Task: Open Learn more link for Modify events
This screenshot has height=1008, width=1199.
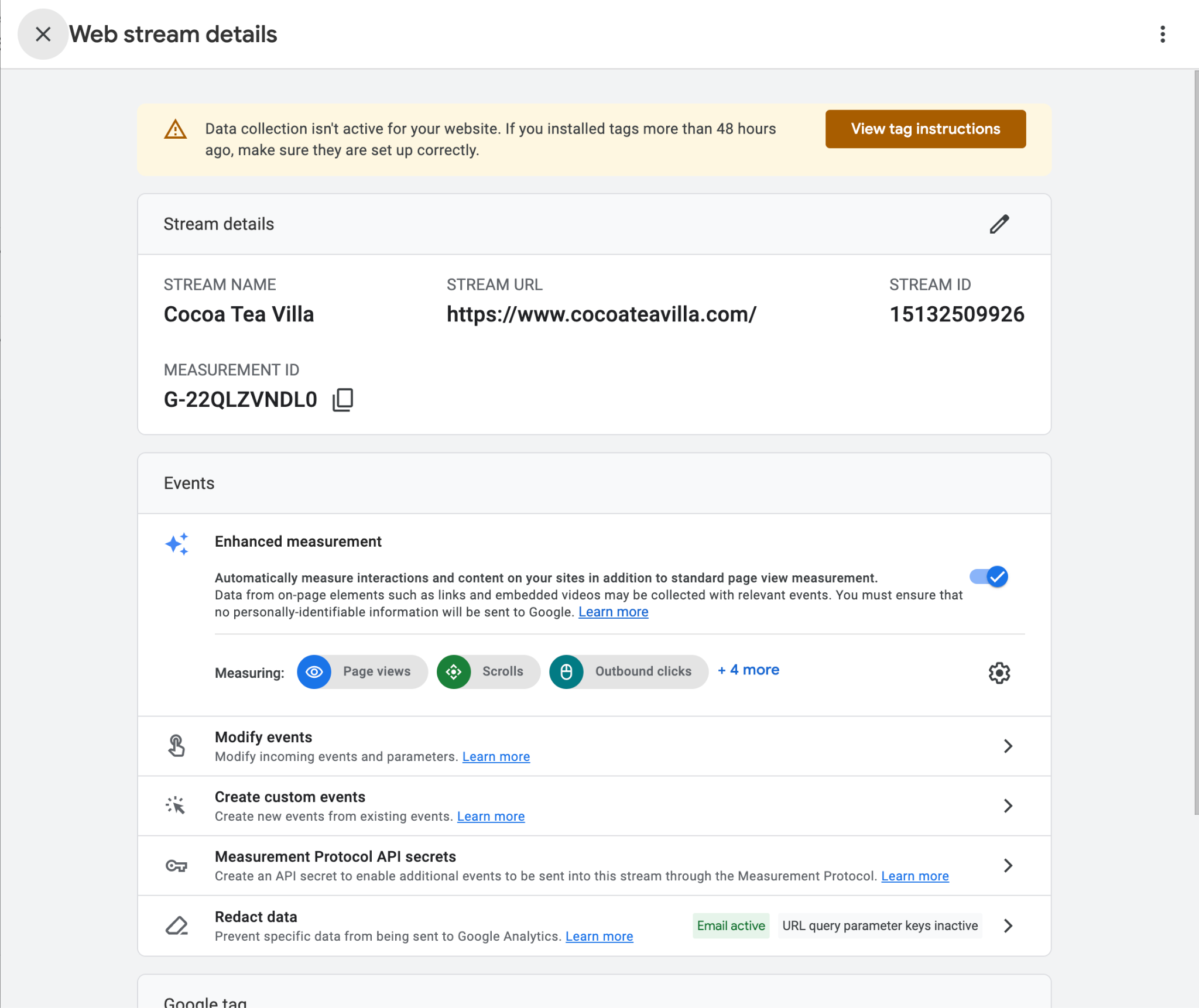Action: pyautogui.click(x=496, y=756)
